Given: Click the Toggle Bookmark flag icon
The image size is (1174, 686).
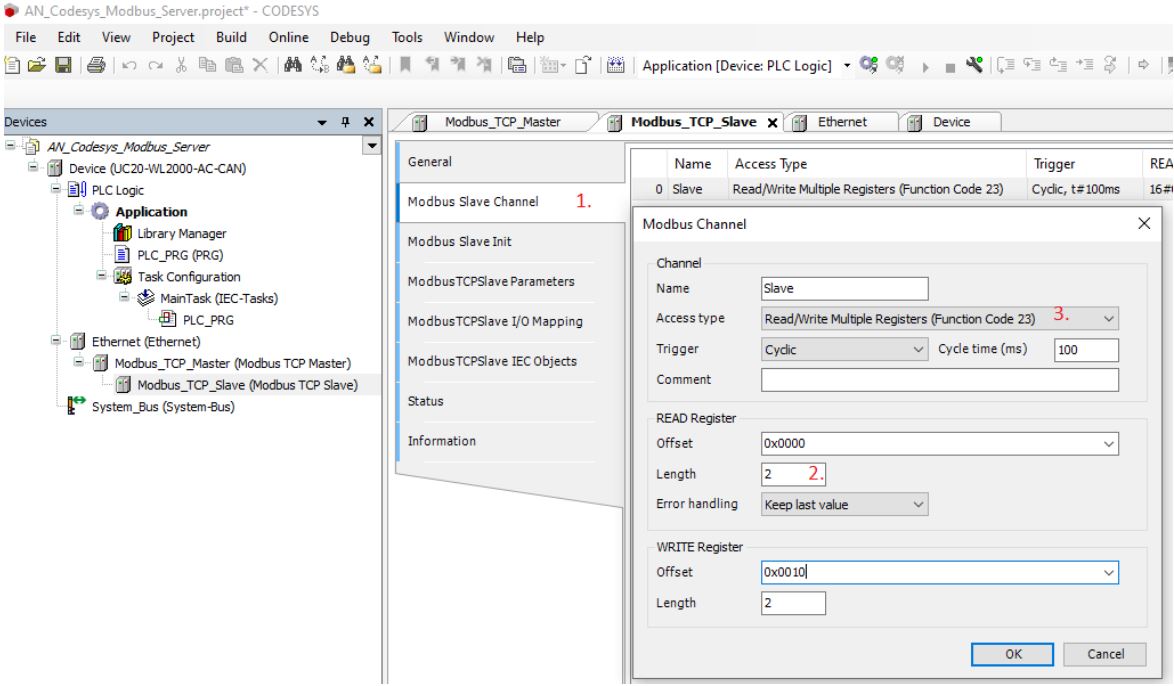Looking at the screenshot, I should [x=405, y=65].
